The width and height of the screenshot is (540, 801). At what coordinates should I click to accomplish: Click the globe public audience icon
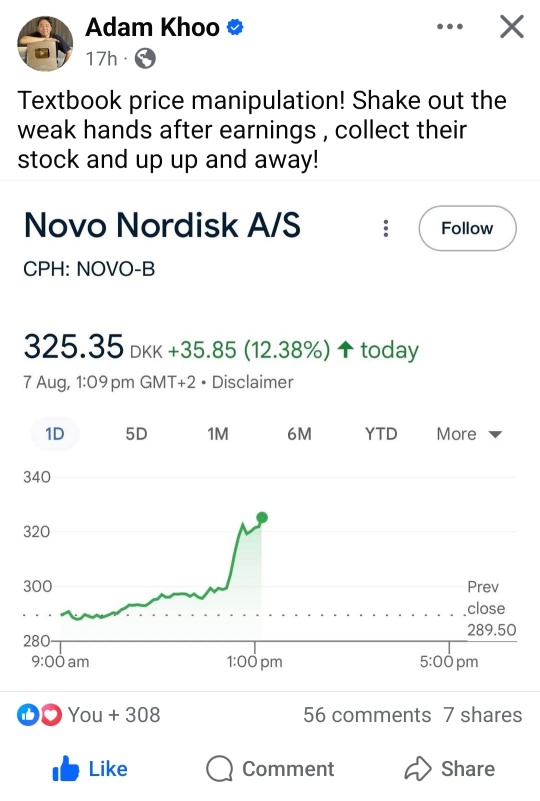[x=145, y=59]
